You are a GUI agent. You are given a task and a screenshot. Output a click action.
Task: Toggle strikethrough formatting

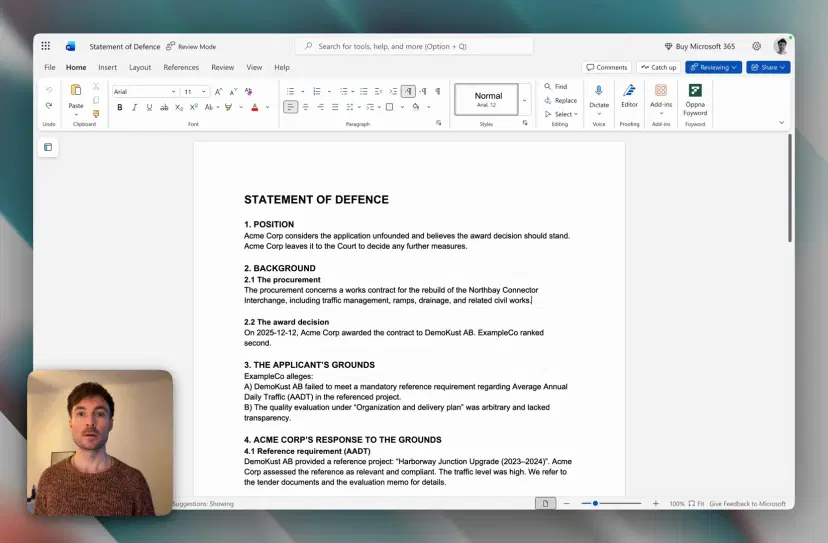[164, 107]
